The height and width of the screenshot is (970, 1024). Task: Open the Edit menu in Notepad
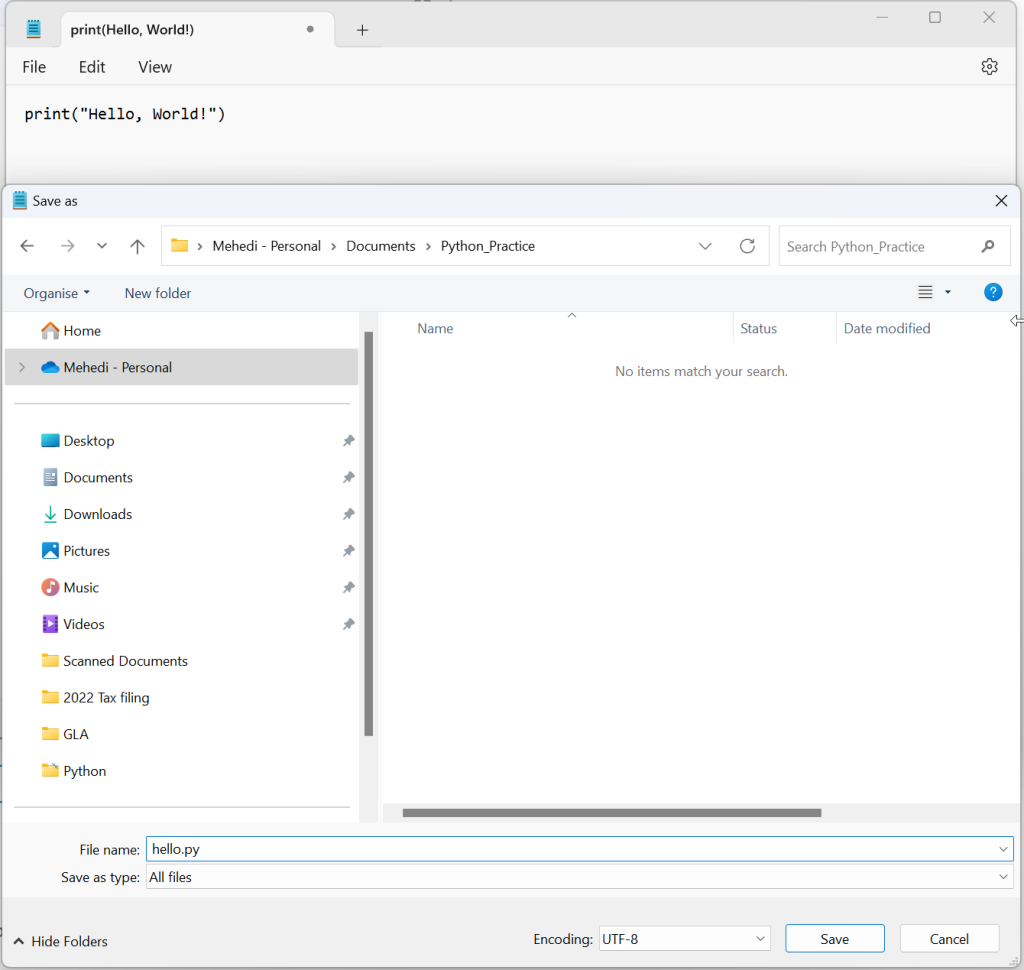point(92,67)
